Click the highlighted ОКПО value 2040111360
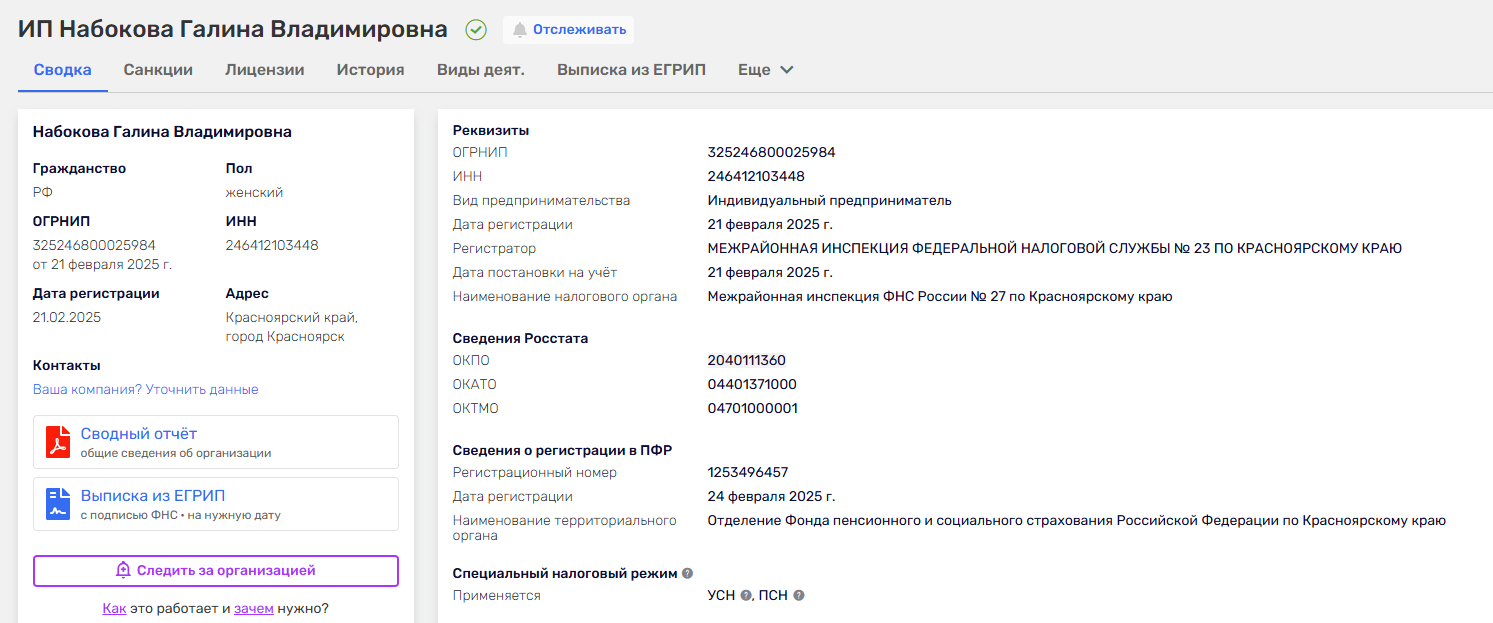Screen dimensions: 1493x623 pyautogui.click(x=746, y=361)
